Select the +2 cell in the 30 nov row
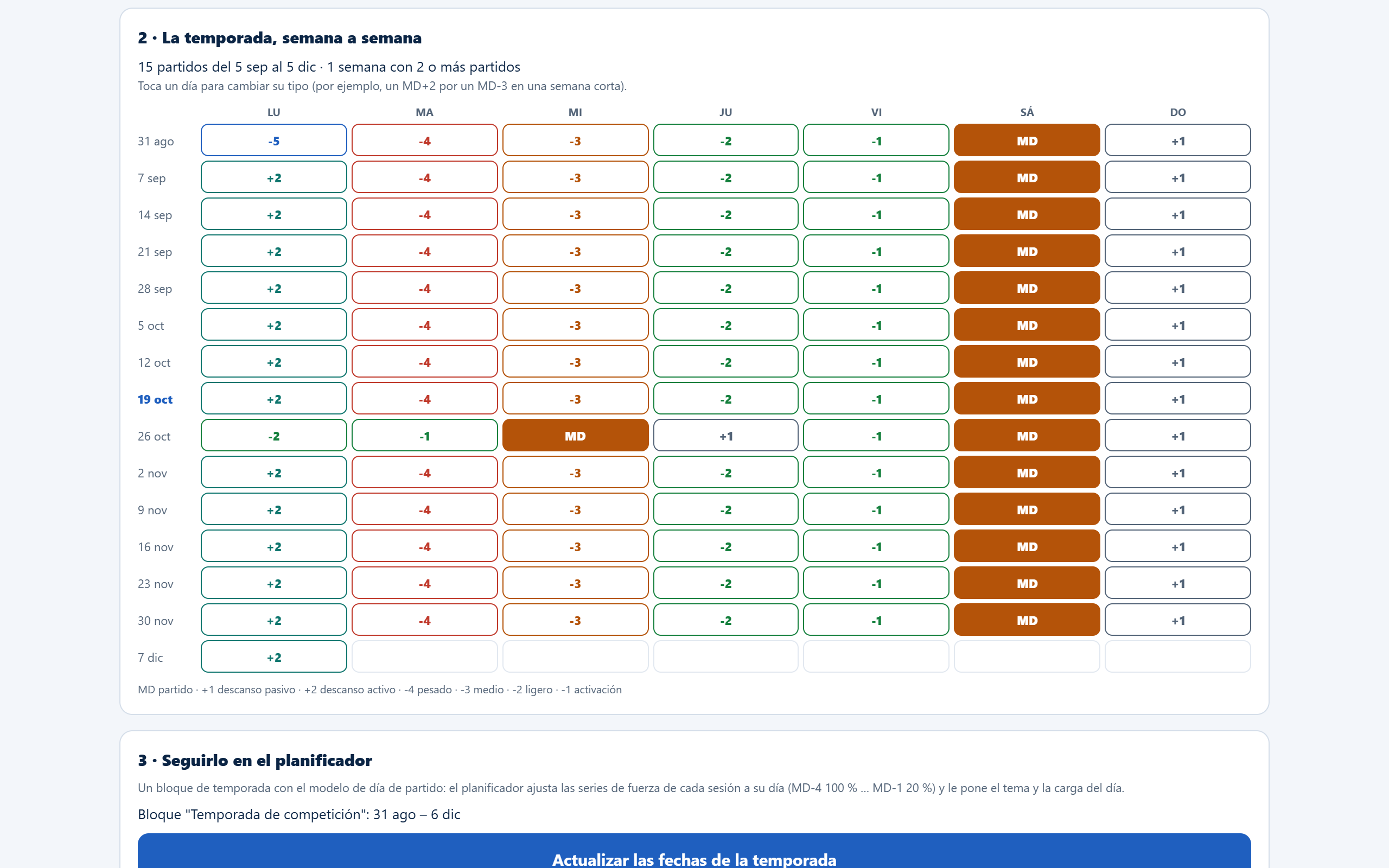The width and height of the screenshot is (1389, 868). click(x=274, y=620)
